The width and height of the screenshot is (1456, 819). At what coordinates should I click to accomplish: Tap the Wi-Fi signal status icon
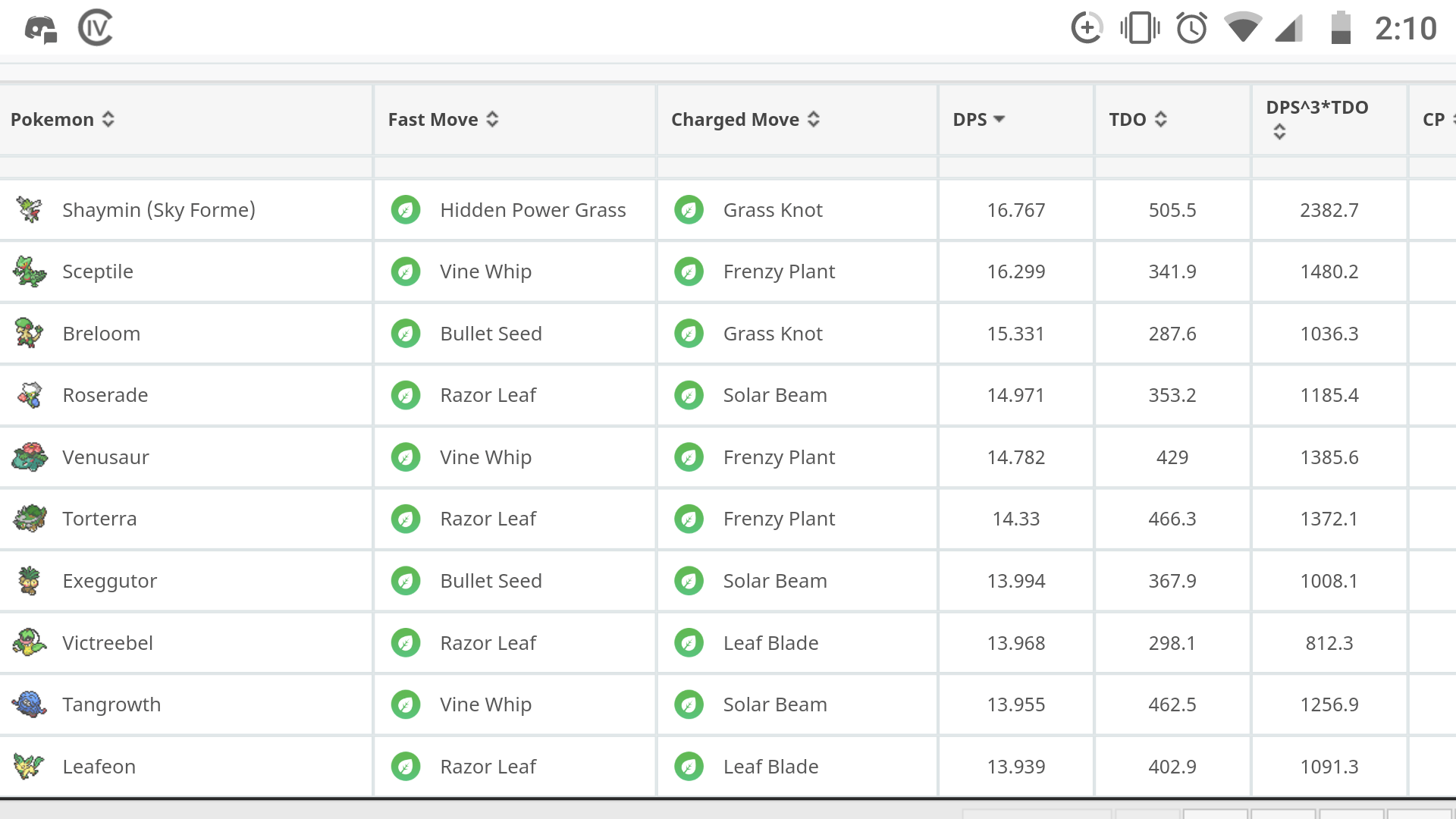[1243, 28]
